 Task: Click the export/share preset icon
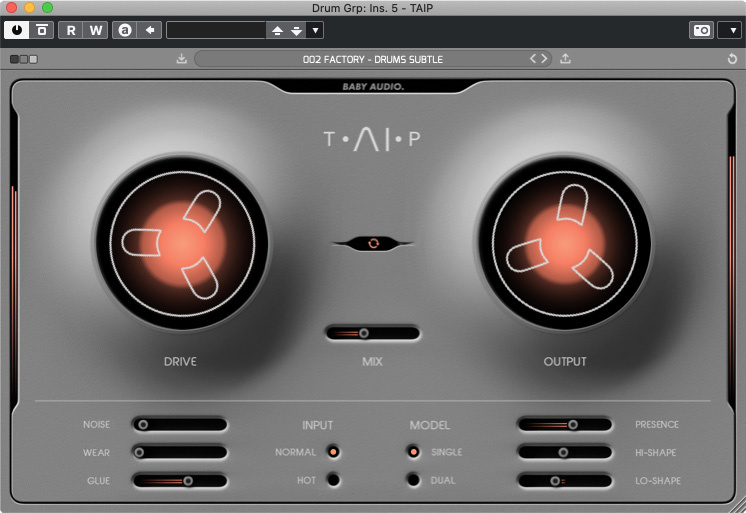565,59
